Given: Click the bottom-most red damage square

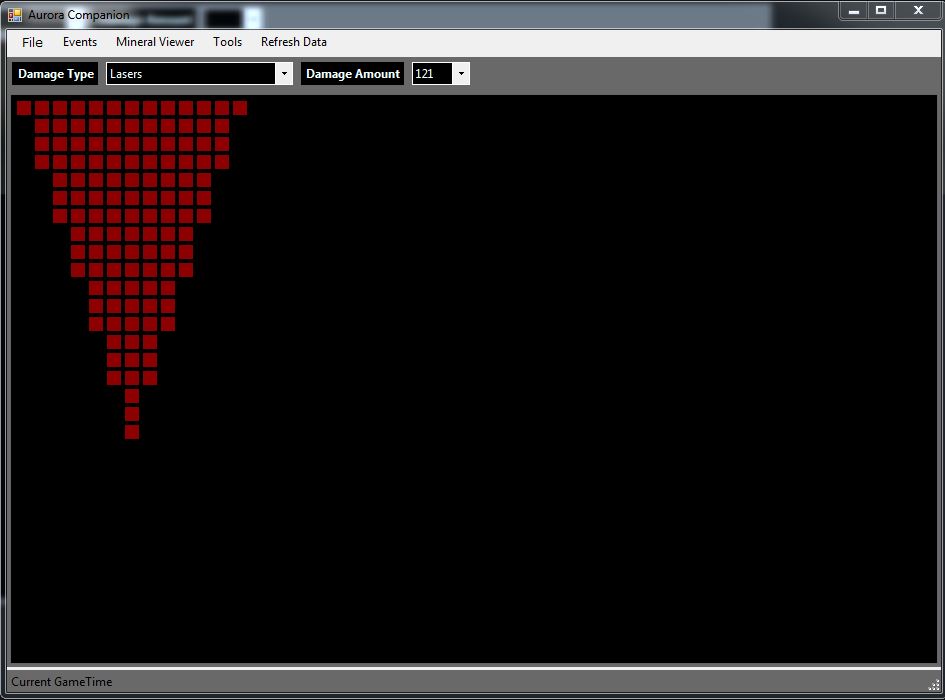Looking at the screenshot, I should click(x=132, y=432).
